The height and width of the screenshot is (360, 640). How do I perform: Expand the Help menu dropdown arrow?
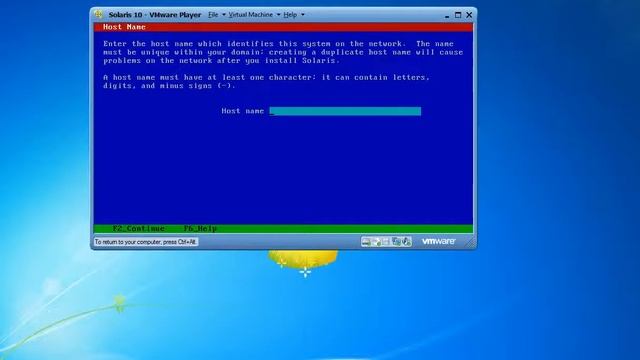pos(302,15)
